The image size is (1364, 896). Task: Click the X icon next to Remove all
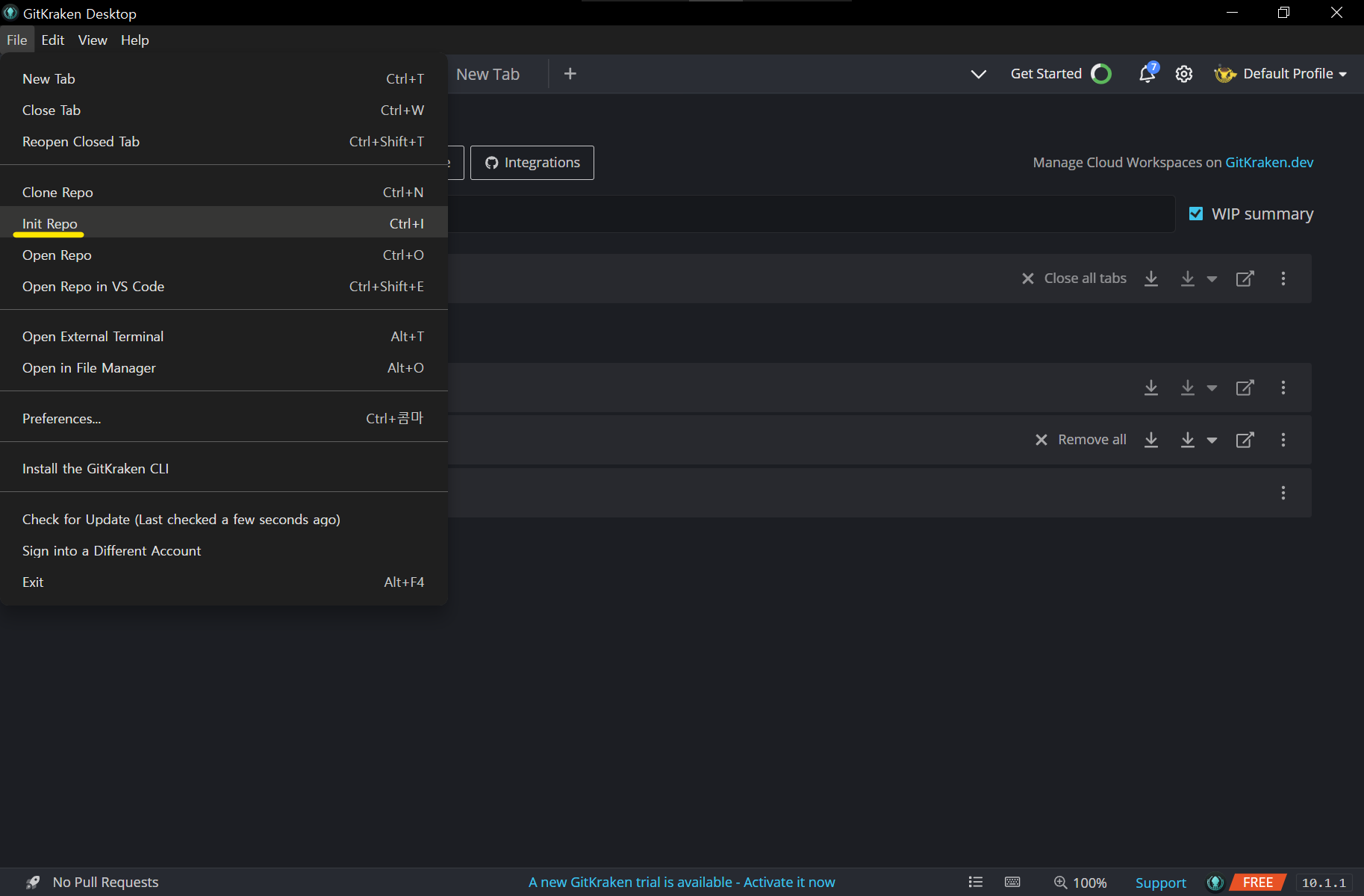tap(1041, 440)
